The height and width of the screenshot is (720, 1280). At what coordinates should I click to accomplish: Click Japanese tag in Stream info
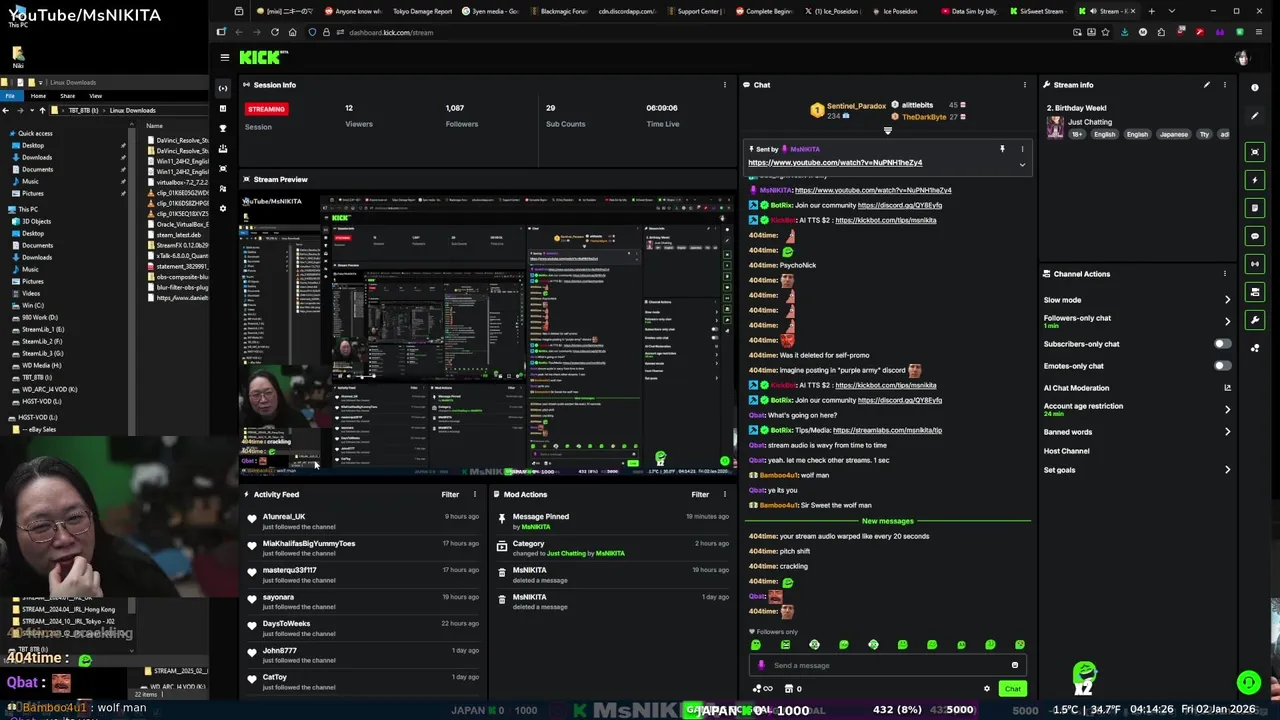1173,134
